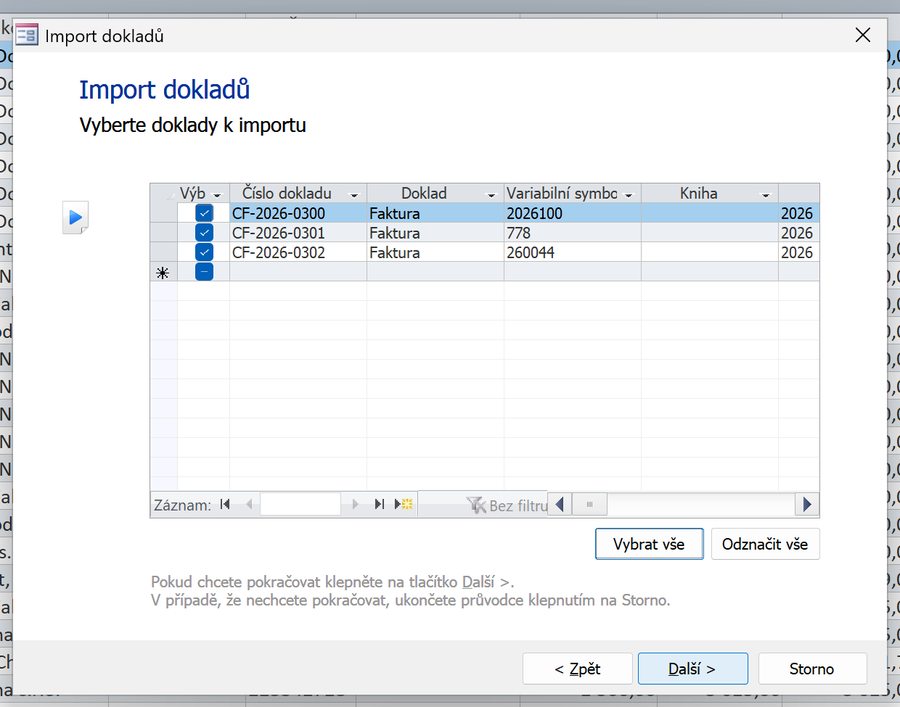Jump to last record navigation icon
The height and width of the screenshot is (707, 900).
click(379, 504)
